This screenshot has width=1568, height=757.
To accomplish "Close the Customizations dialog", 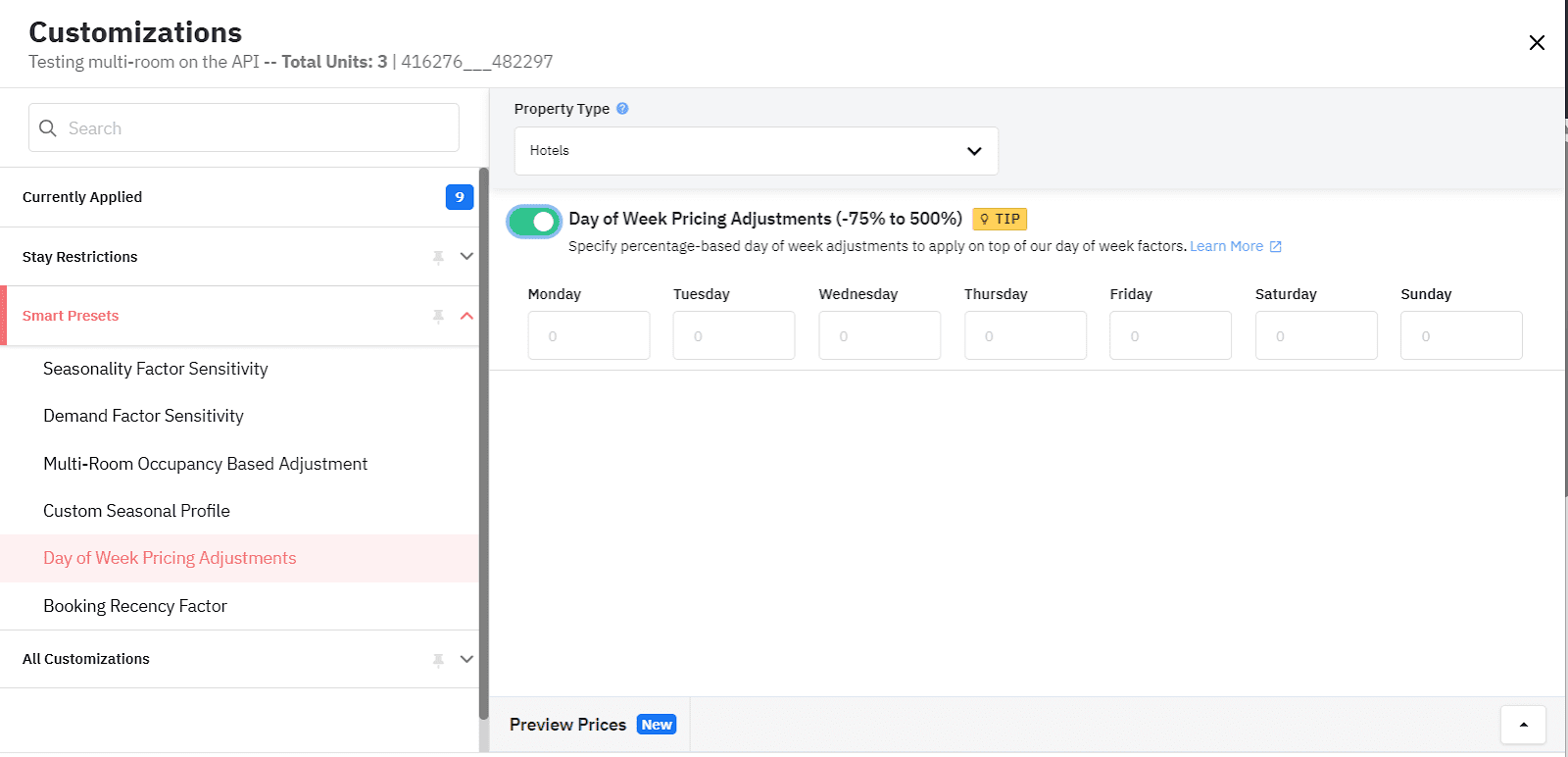I will [x=1537, y=42].
